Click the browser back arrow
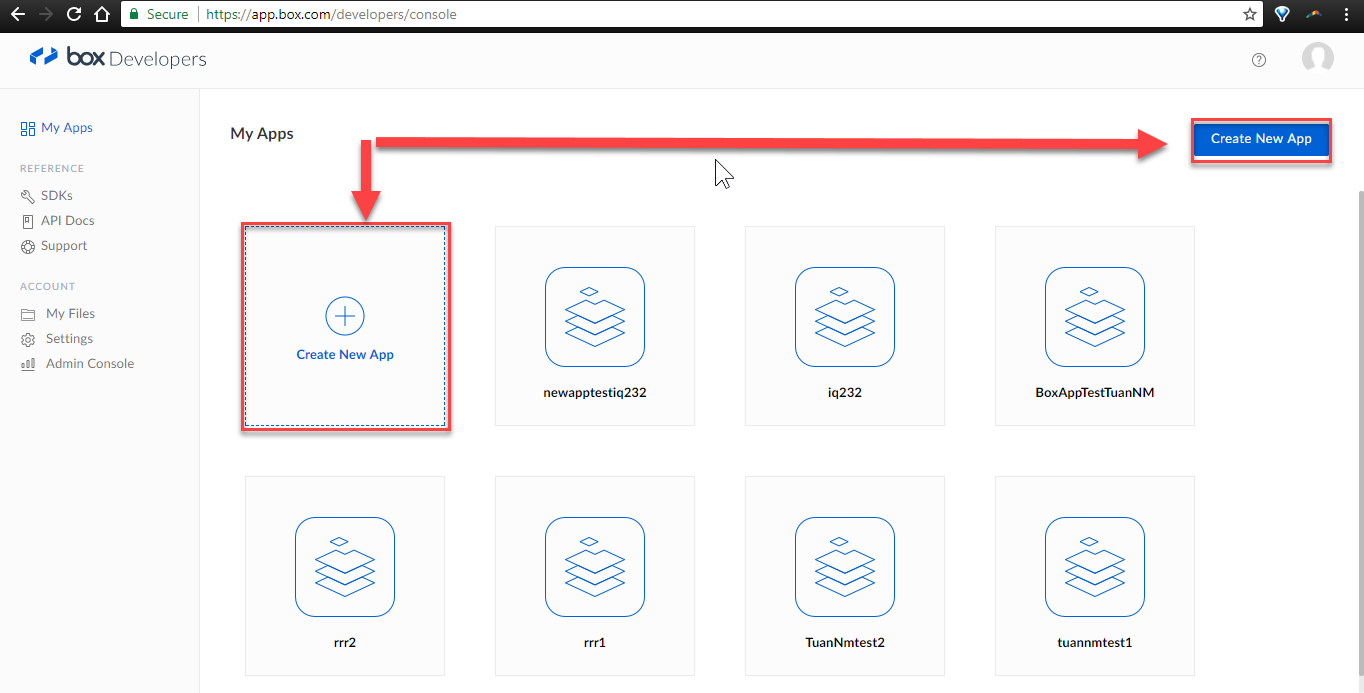 [17, 14]
